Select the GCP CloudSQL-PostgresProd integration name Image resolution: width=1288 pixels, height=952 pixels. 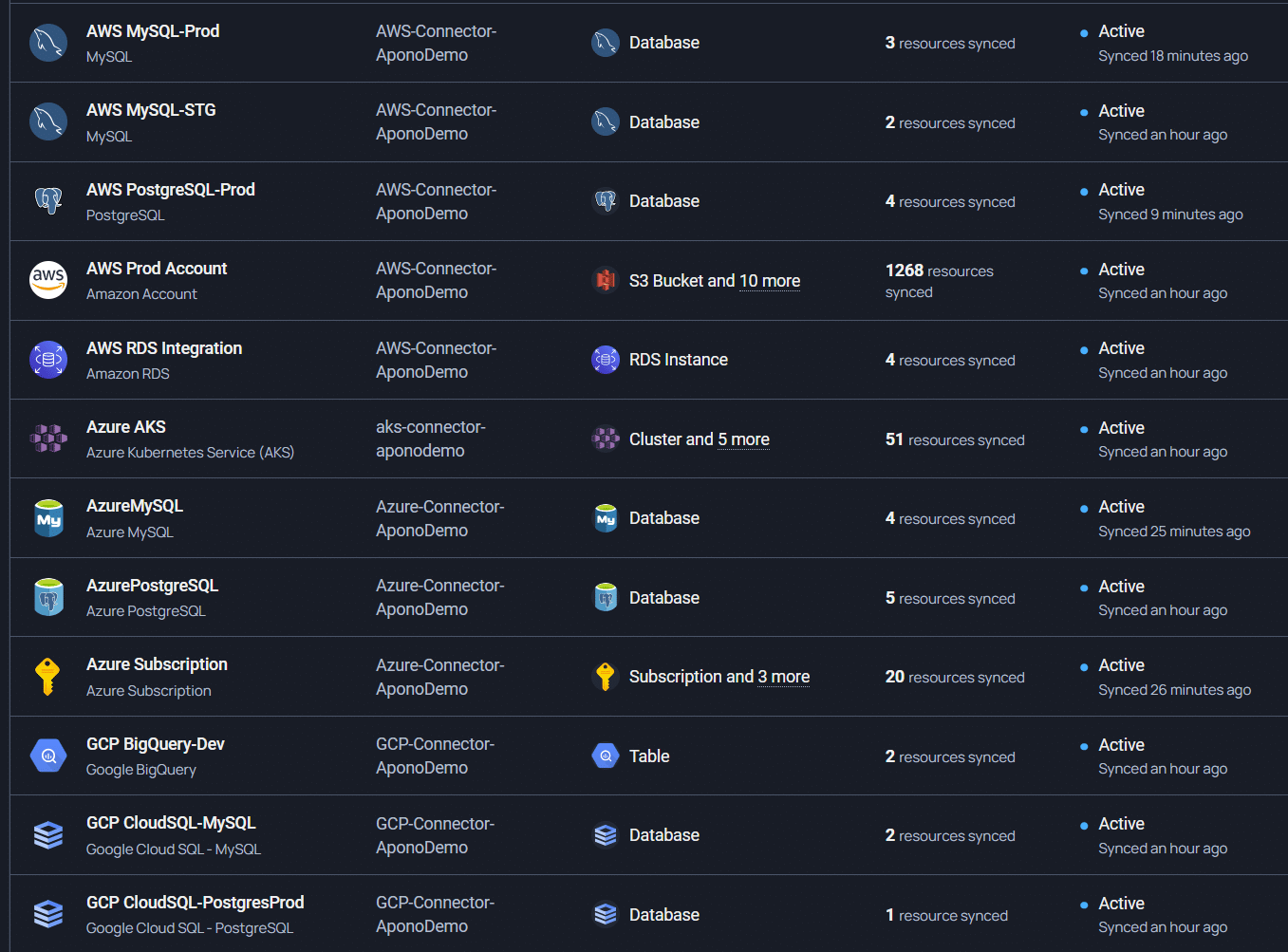click(x=196, y=903)
